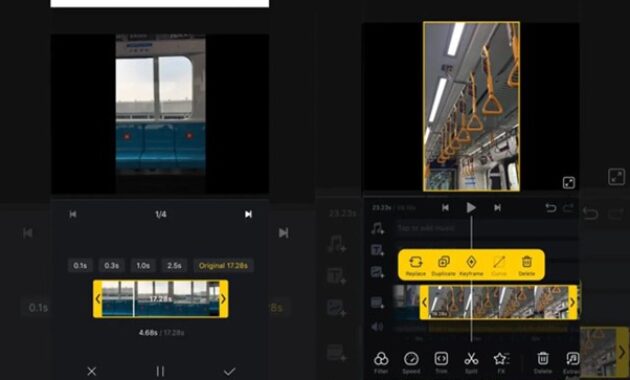The image size is (630, 380).
Task: Select the preceding clip in the timeline
Action: point(406,302)
